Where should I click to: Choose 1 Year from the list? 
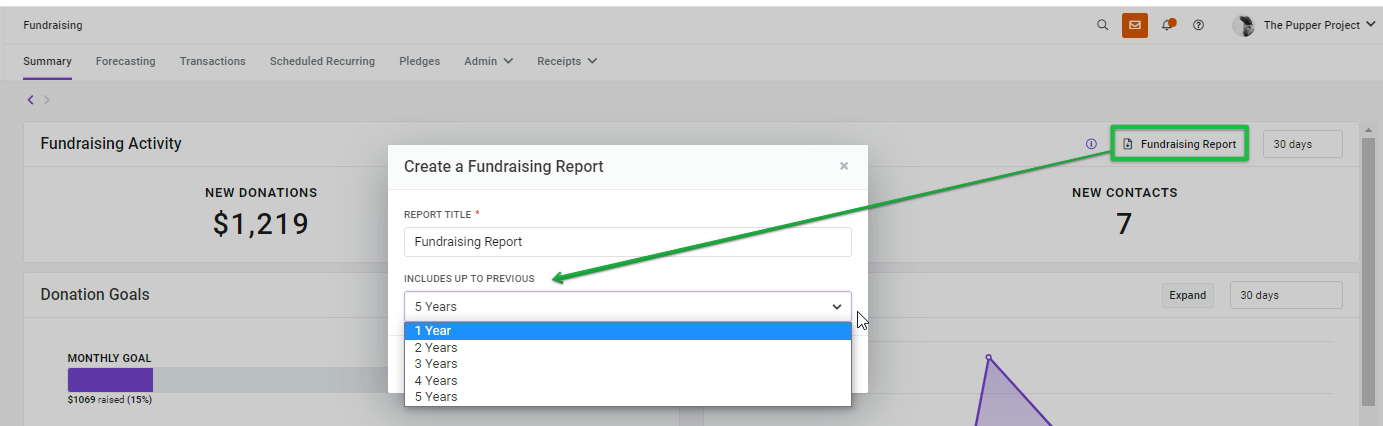click(627, 331)
